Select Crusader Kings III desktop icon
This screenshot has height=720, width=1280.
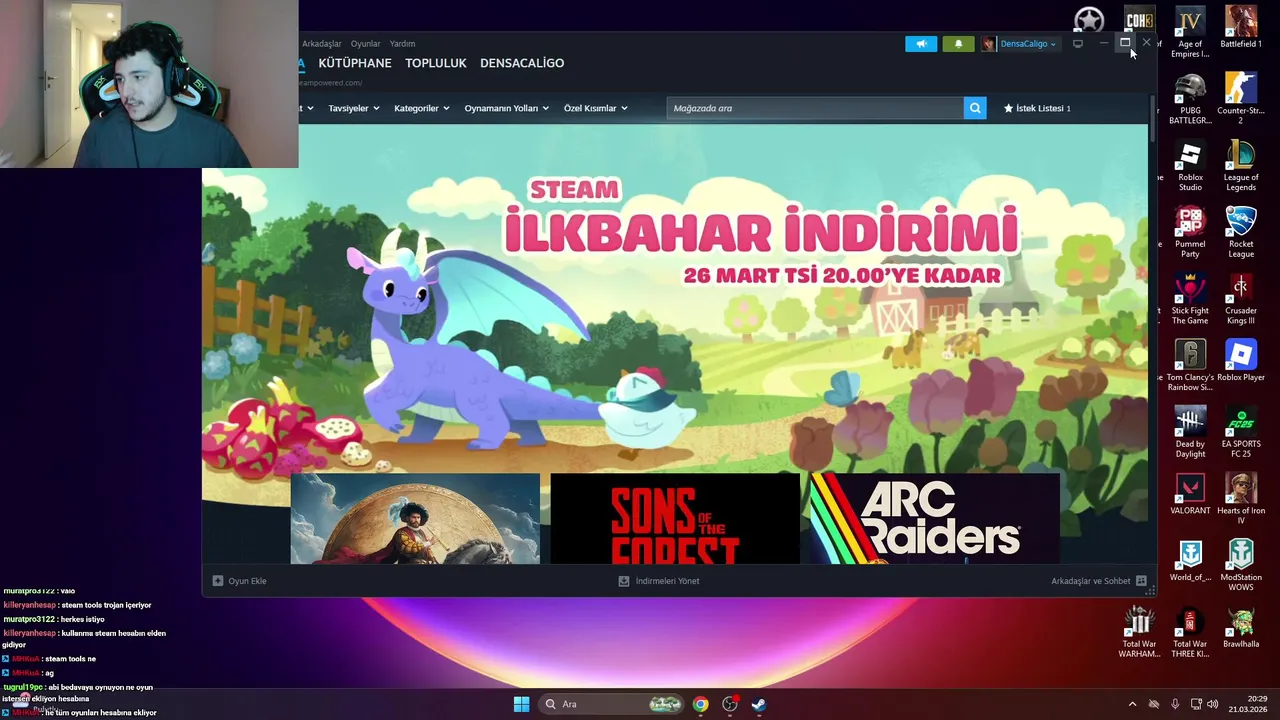tap(1241, 299)
